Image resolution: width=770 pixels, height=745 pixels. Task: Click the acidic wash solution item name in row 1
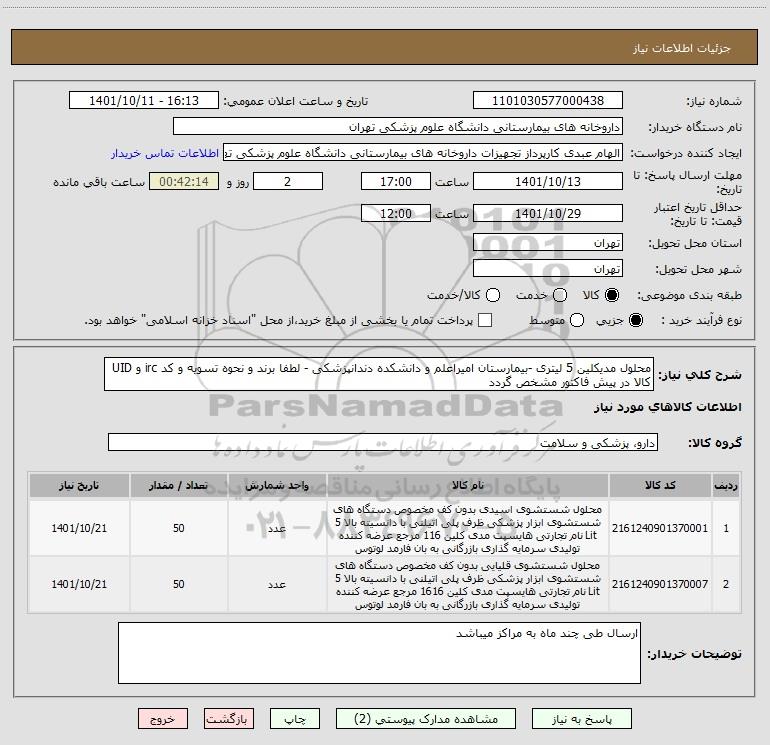(x=468, y=528)
